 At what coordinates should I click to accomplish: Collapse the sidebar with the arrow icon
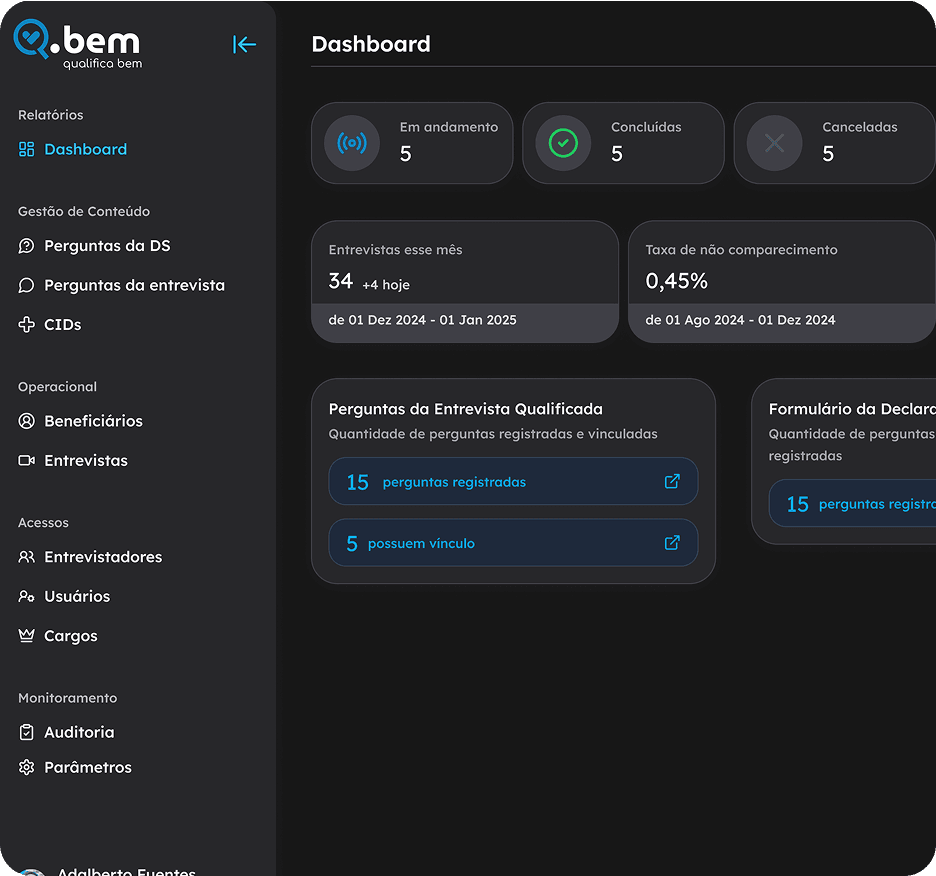[244, 44]
